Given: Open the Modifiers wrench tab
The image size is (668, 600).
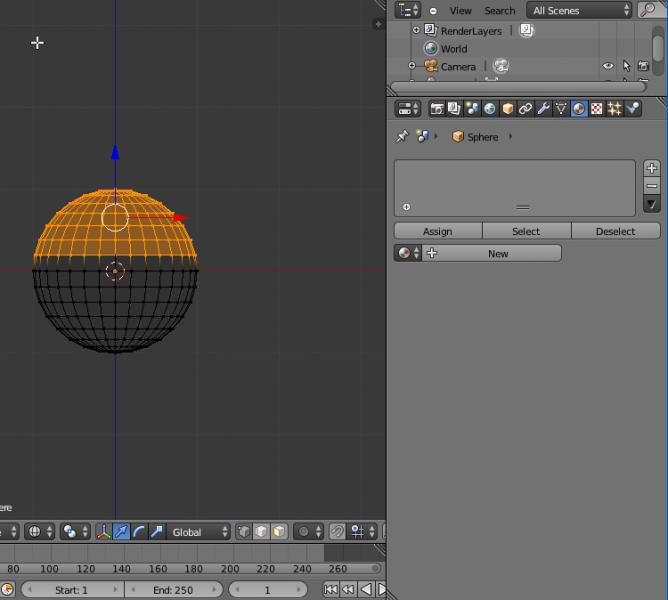Looking at the screenshot, I should coord(543,109).
